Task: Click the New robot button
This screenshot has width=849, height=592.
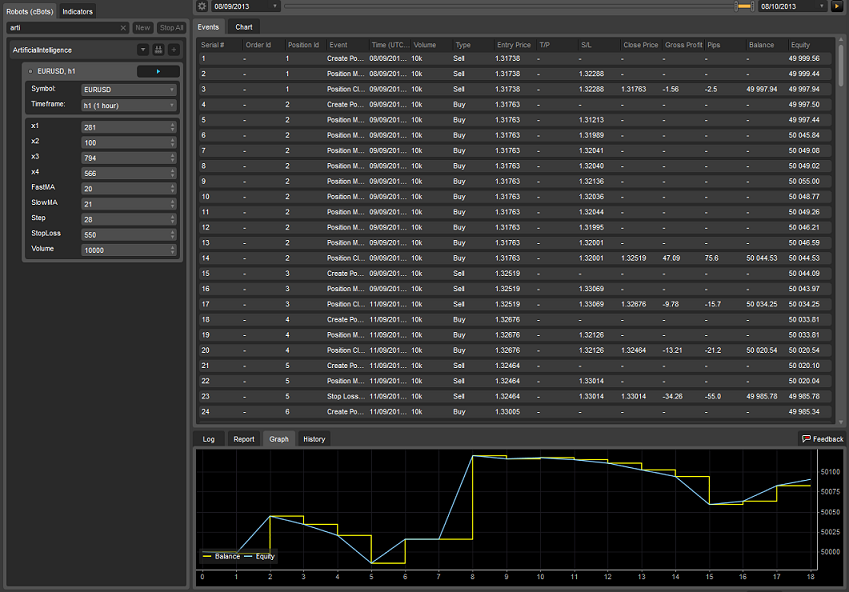Action: tap(143, 28)
